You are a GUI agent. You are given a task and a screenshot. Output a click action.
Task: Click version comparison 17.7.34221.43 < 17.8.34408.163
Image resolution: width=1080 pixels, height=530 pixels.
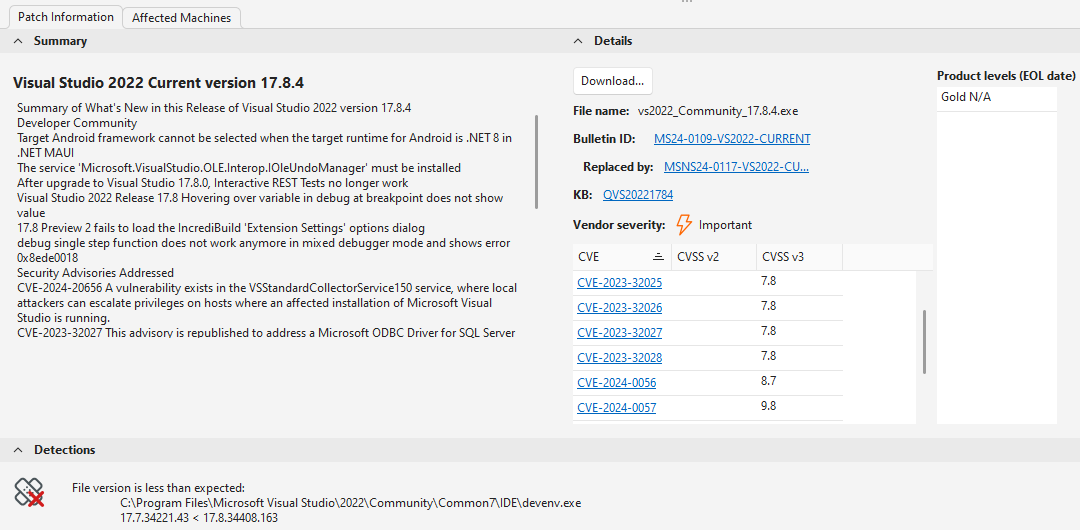(199, 518)
